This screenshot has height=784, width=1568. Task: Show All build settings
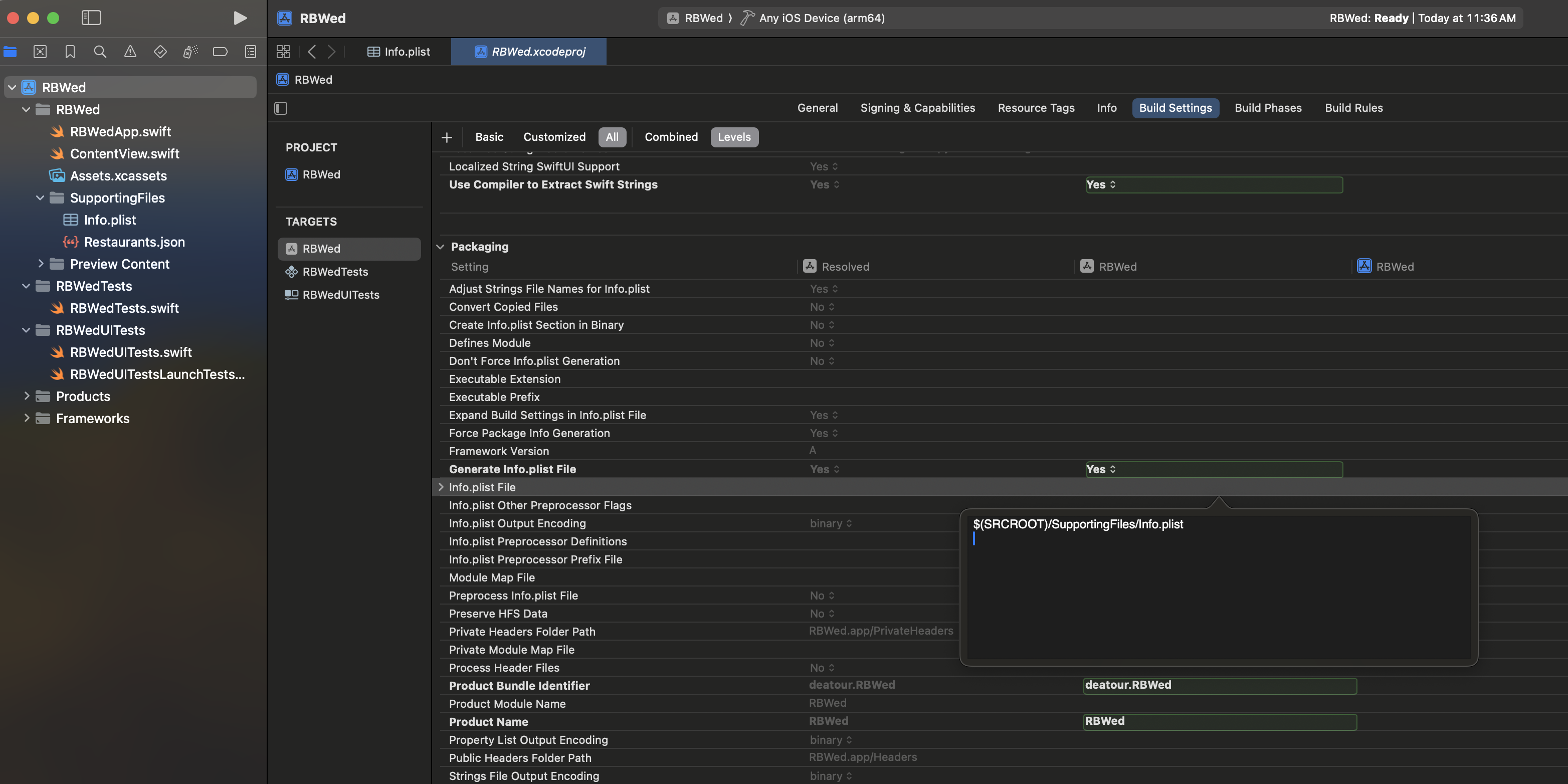[612, 137]
